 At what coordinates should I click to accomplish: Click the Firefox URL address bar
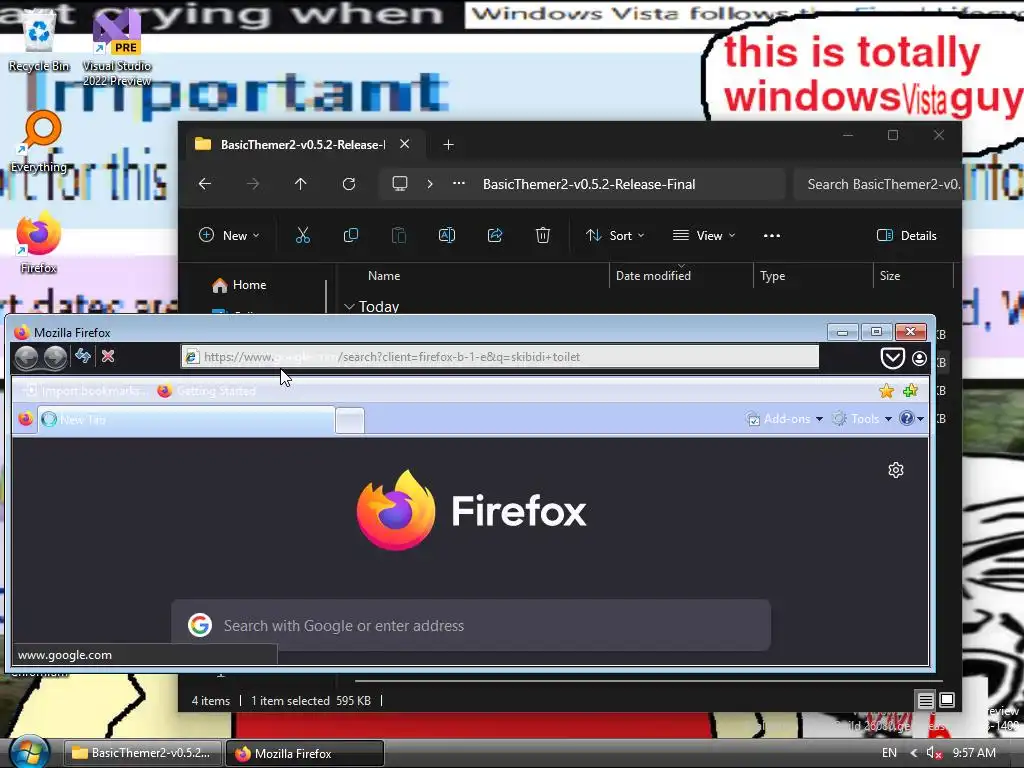coord(500,357)
